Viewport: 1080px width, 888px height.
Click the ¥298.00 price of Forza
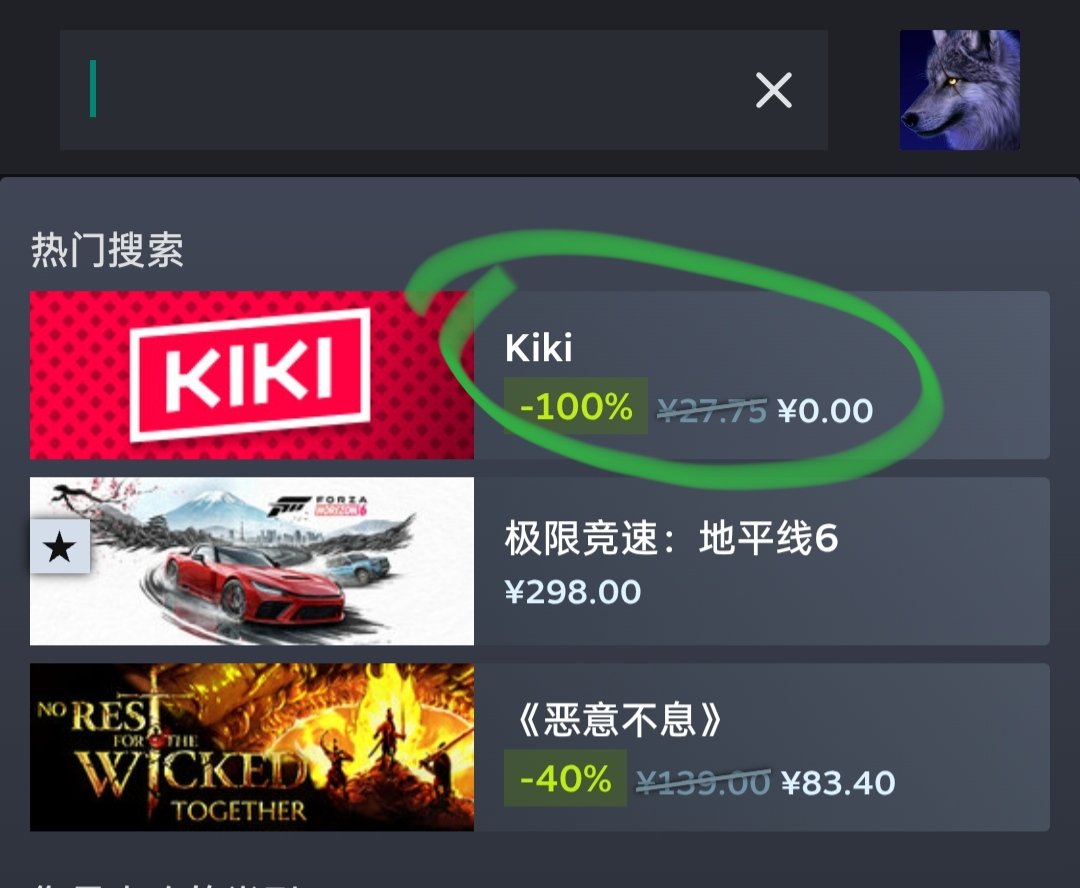tap(573, 592)
